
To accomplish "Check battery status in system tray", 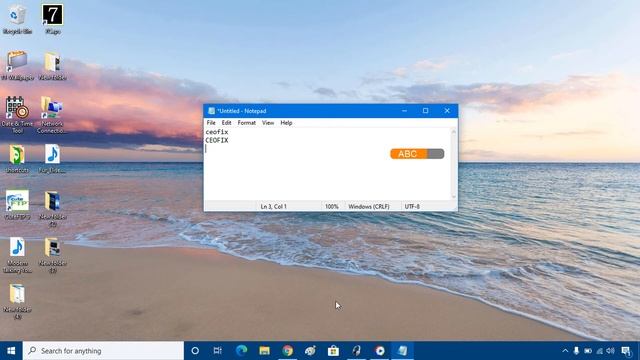I will 588,351.
